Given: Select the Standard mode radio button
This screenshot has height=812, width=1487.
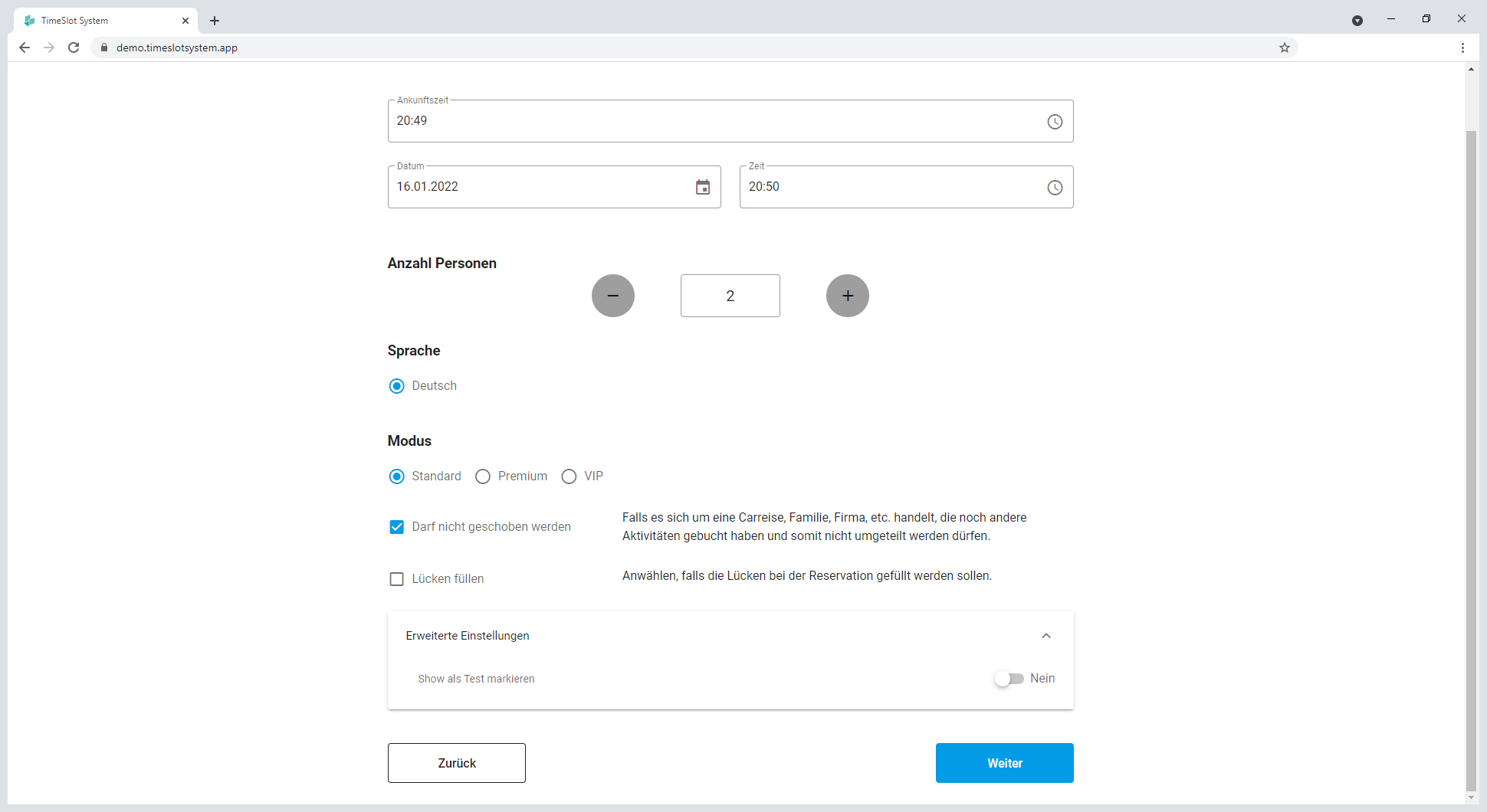Looking at the screenshot, I should pos(396,476).
